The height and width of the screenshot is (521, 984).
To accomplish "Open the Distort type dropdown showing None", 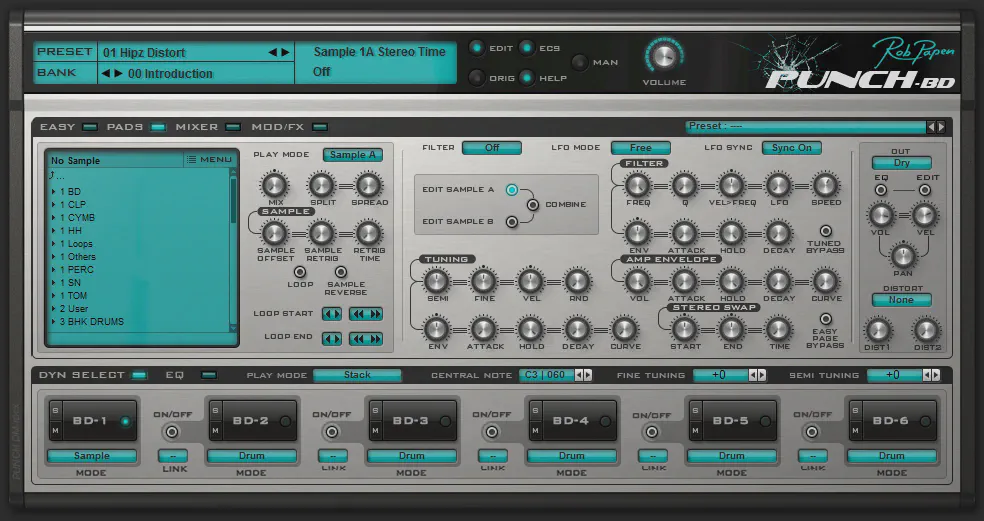I will coord(901,300).
